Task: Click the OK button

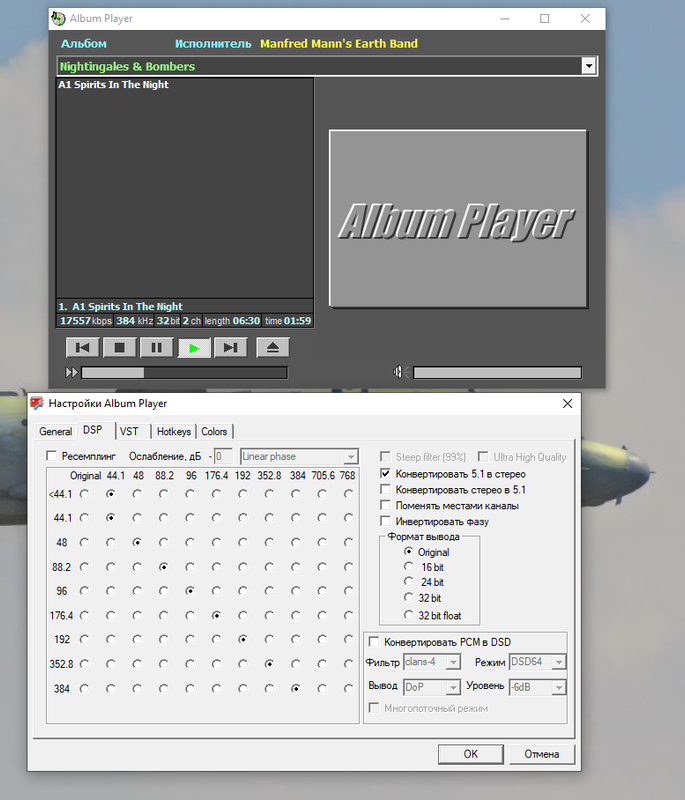Action: point(471,754)
